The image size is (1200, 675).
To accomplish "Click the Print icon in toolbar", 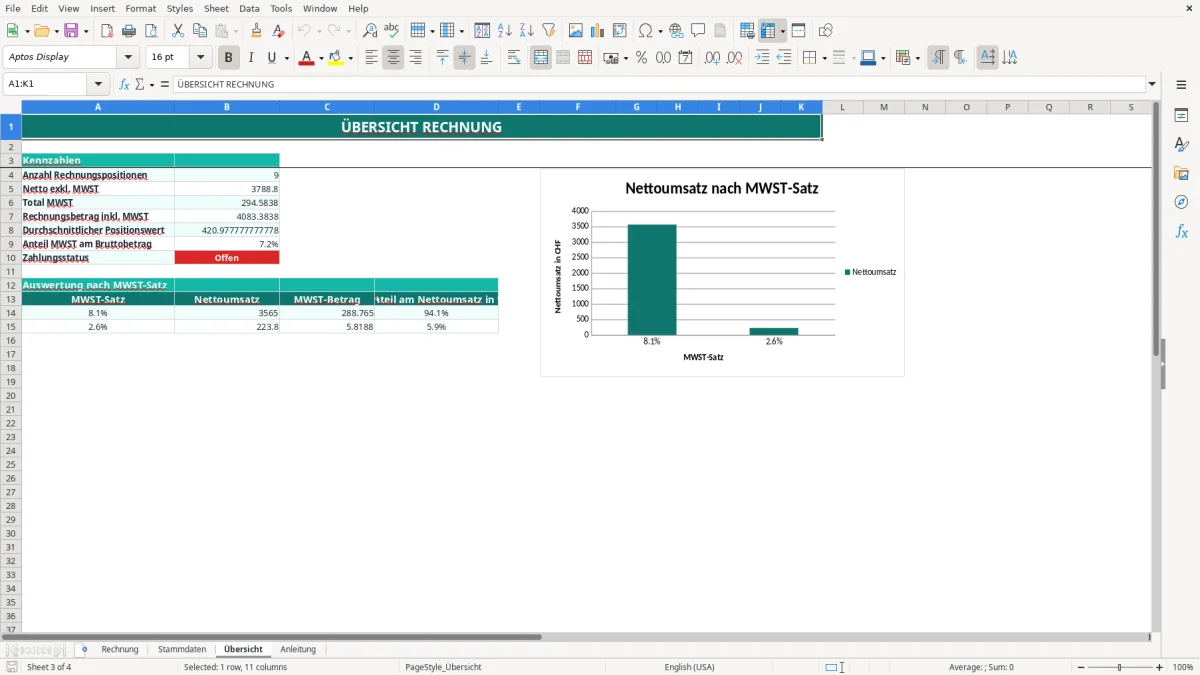I will 129,31.
